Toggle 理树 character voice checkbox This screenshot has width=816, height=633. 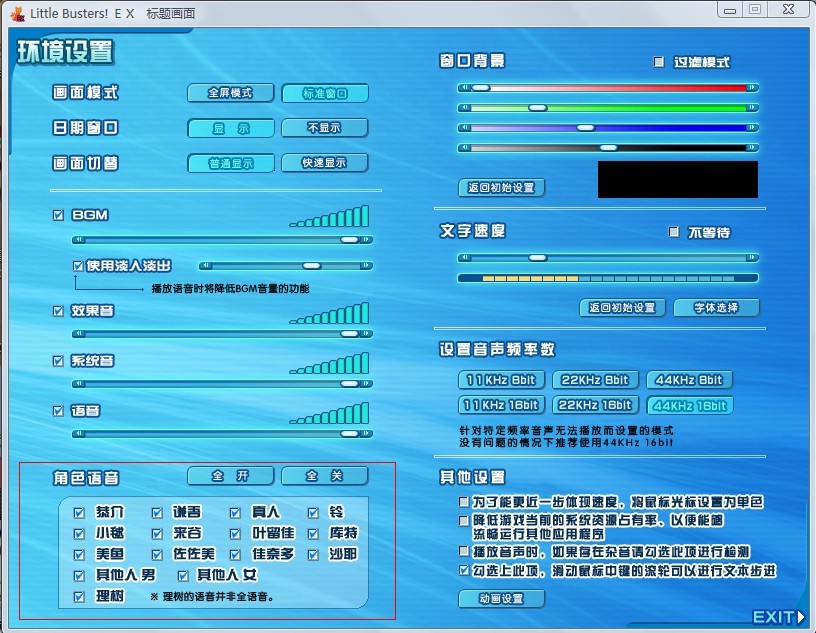click(79, 597)
